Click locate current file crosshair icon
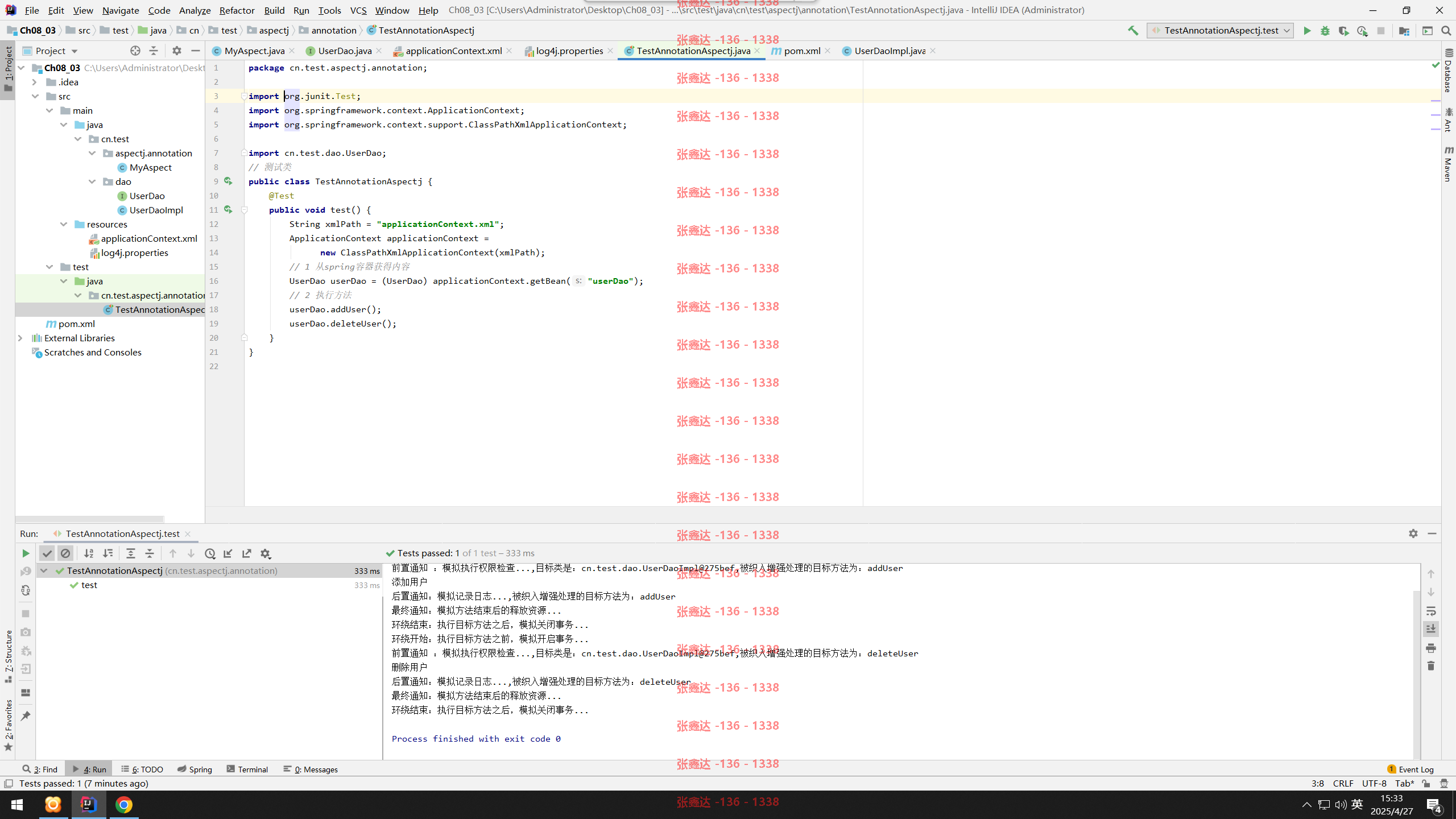Screen dimensions: 1456x819 135,51
